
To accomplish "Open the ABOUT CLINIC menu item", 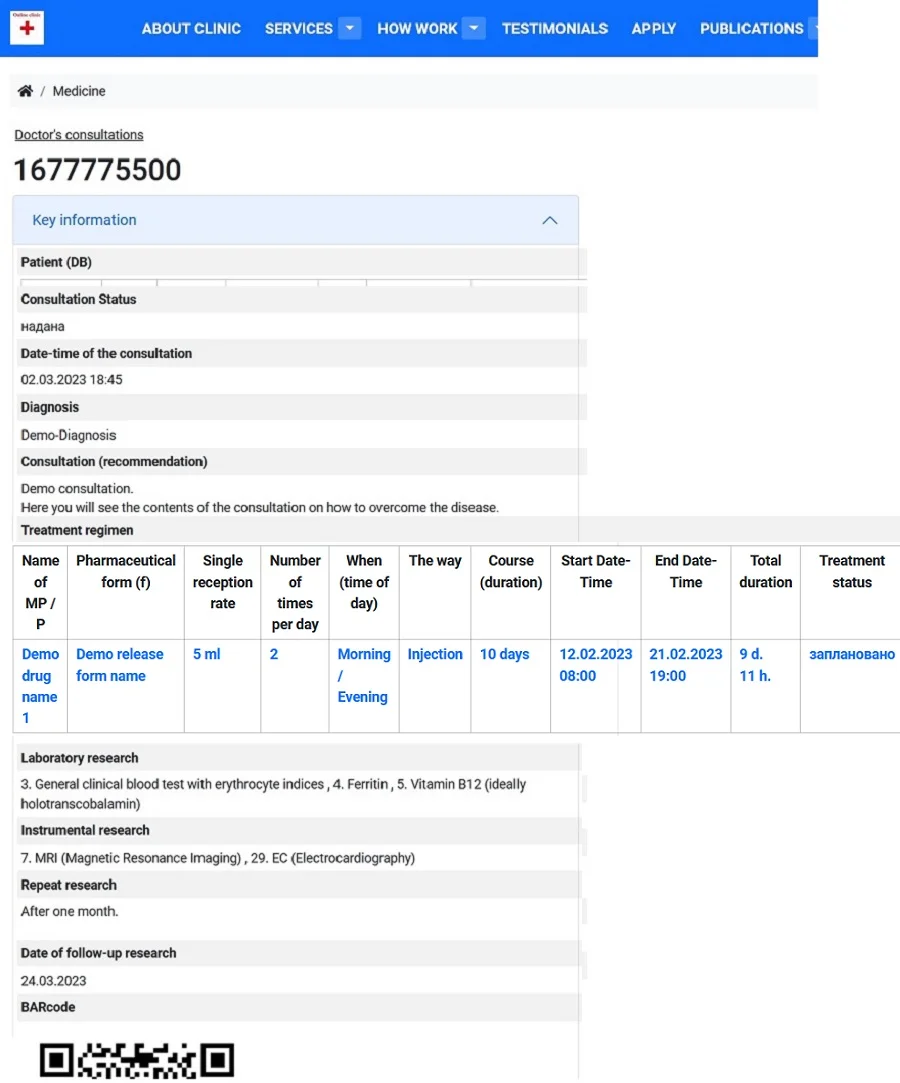I will tap(191, 28).
